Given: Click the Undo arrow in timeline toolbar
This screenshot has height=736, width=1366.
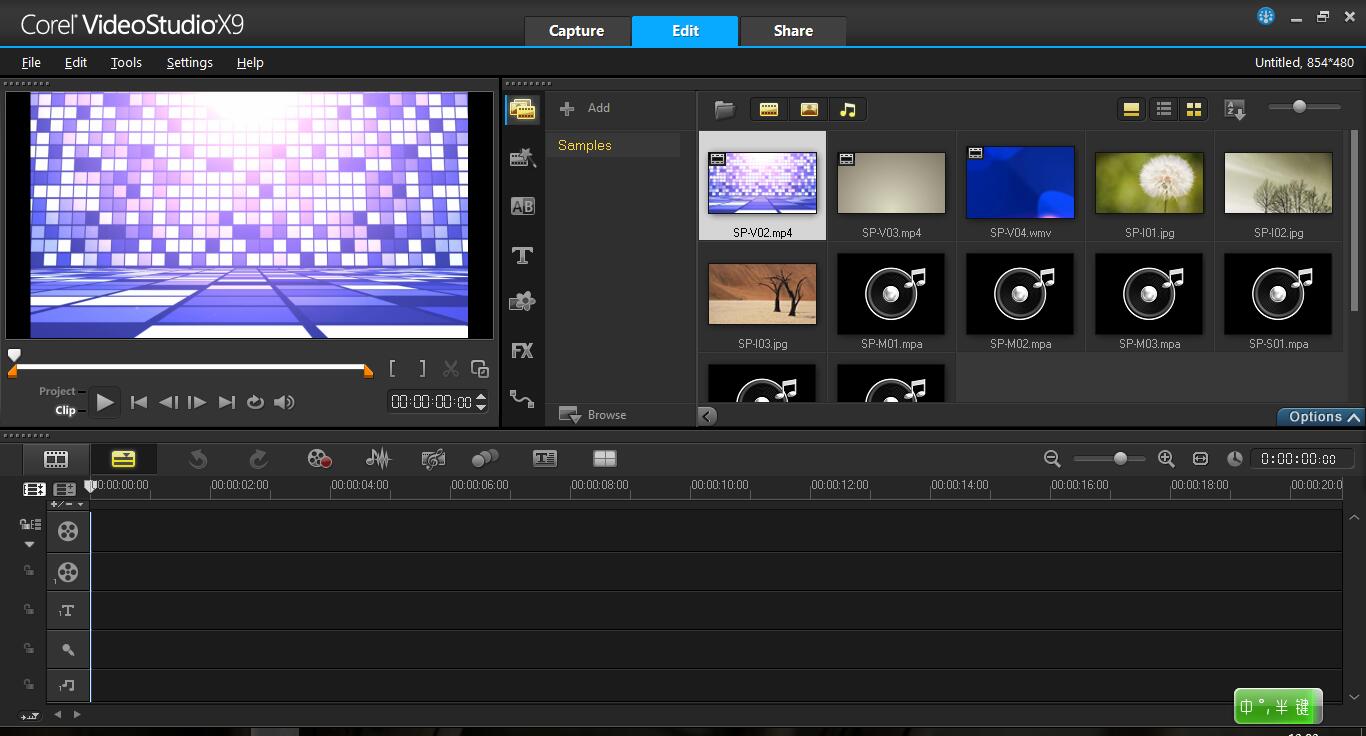Looking at the screenshot, I should (198, 459).
